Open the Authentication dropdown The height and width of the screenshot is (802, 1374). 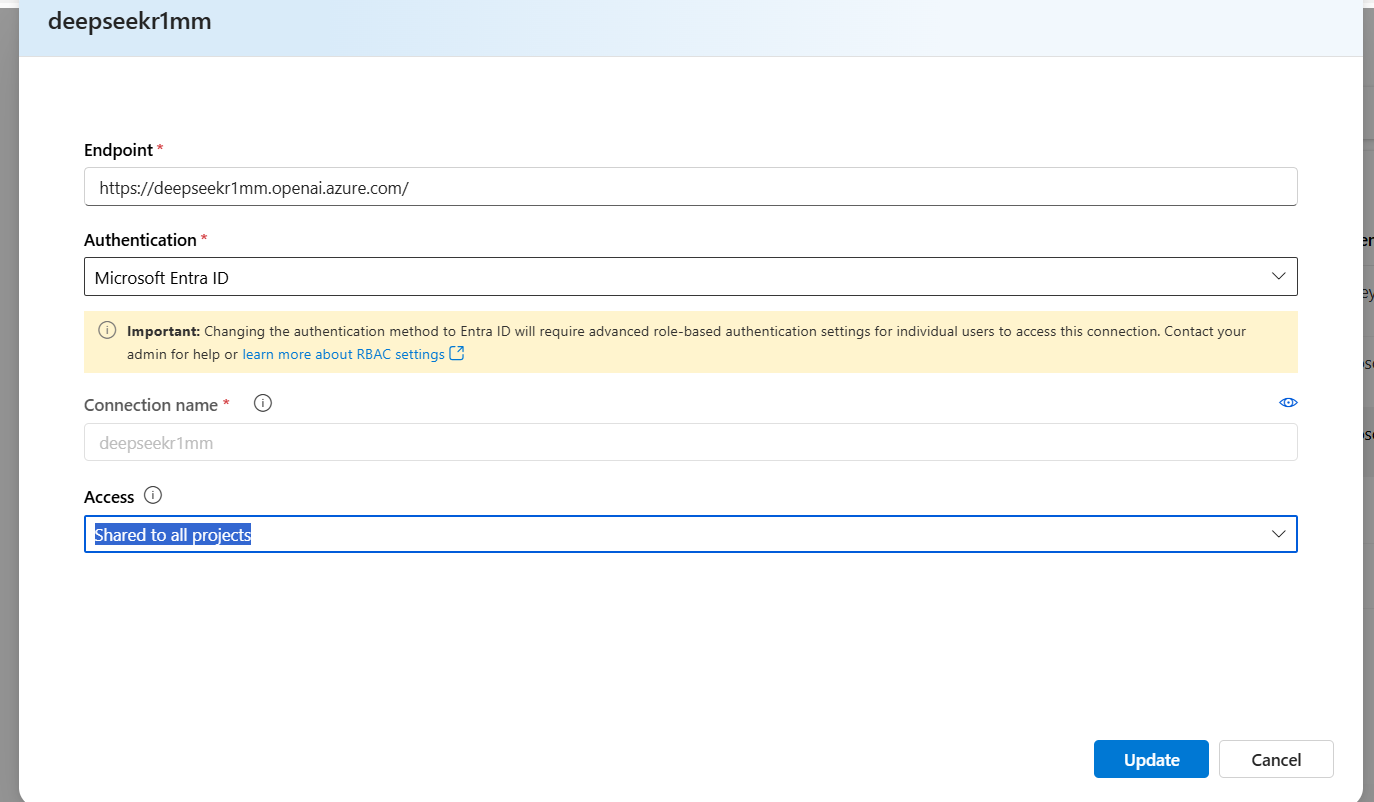tap(691, 277)
